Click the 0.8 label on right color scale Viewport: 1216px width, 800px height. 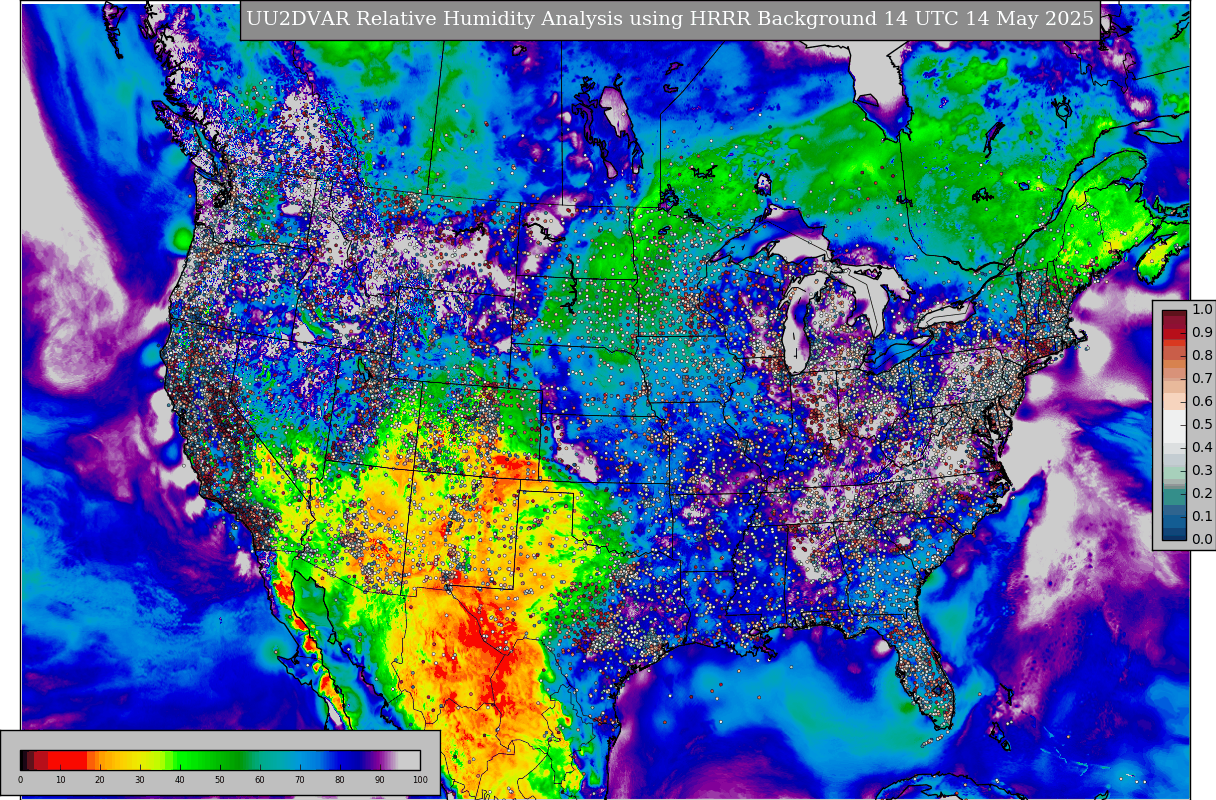tap(1202, 356)
